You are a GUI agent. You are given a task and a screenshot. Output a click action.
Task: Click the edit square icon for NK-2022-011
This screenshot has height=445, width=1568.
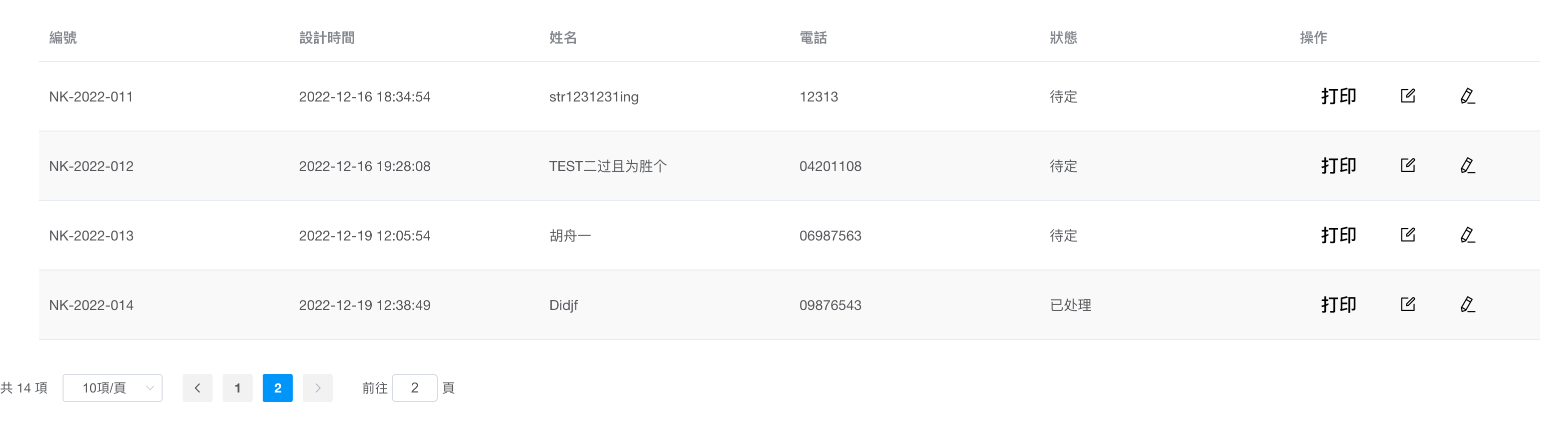pos(1407,96)
